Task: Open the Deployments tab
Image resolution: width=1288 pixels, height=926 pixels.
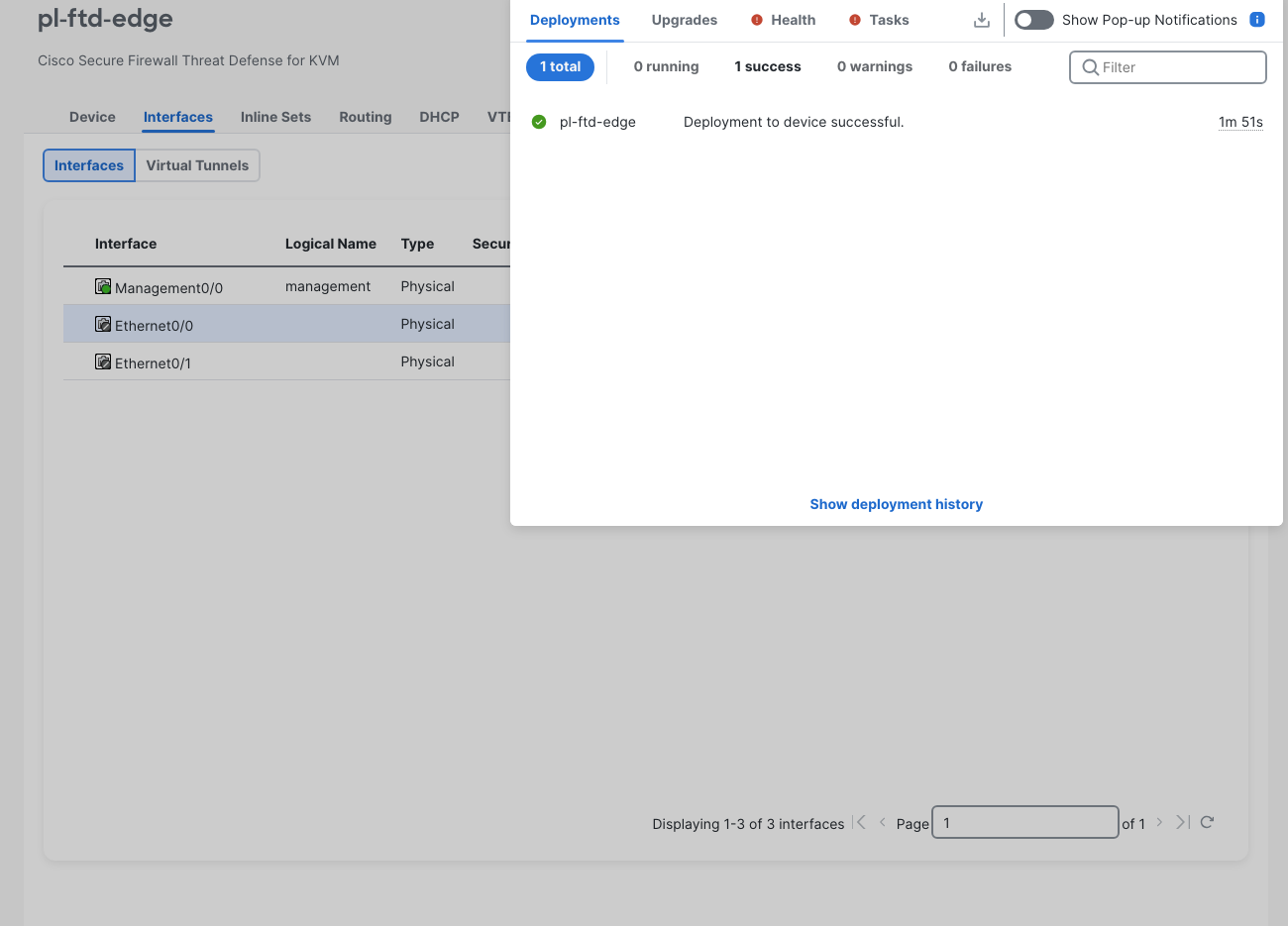Action: click(x=575, y=20)
